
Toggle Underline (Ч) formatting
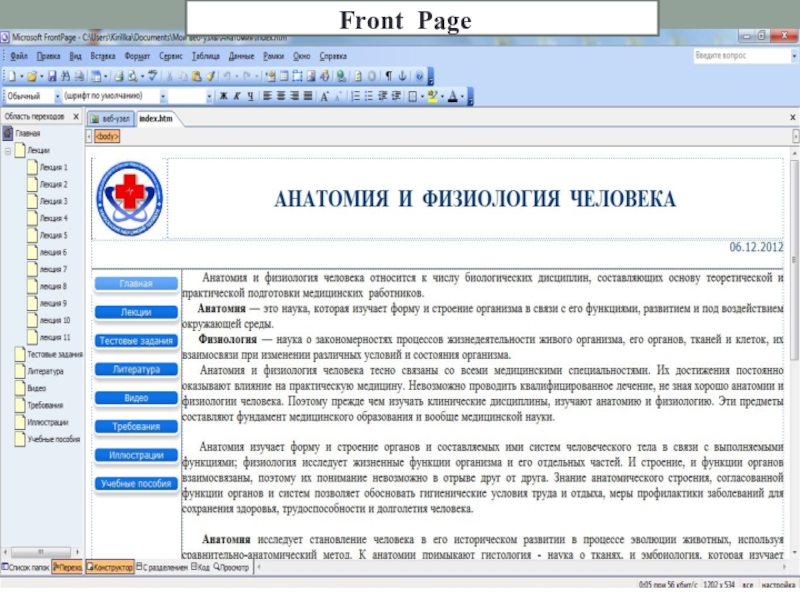point(250,96)
